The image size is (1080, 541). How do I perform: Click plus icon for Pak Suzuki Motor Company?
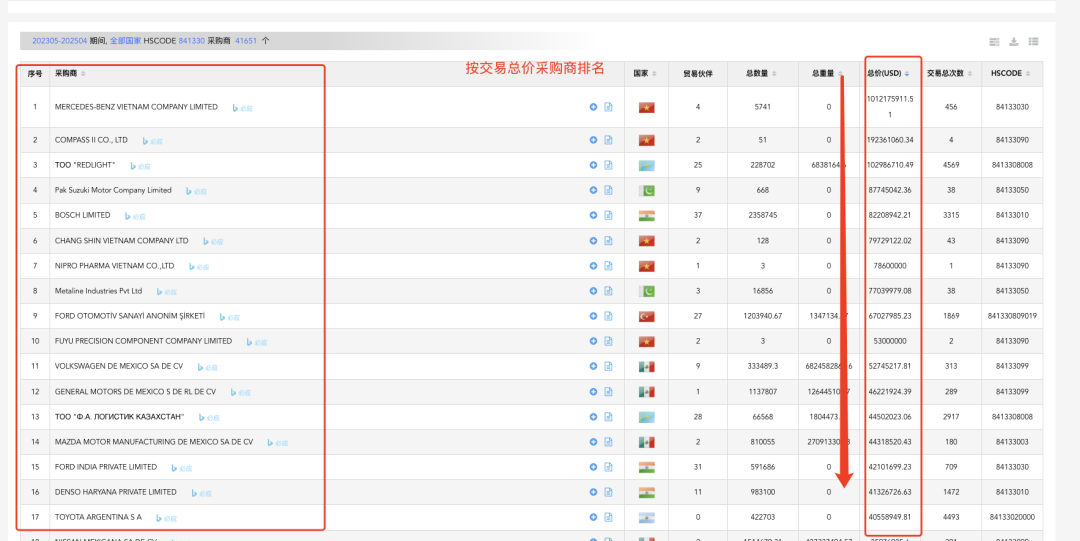pos(593,190)
